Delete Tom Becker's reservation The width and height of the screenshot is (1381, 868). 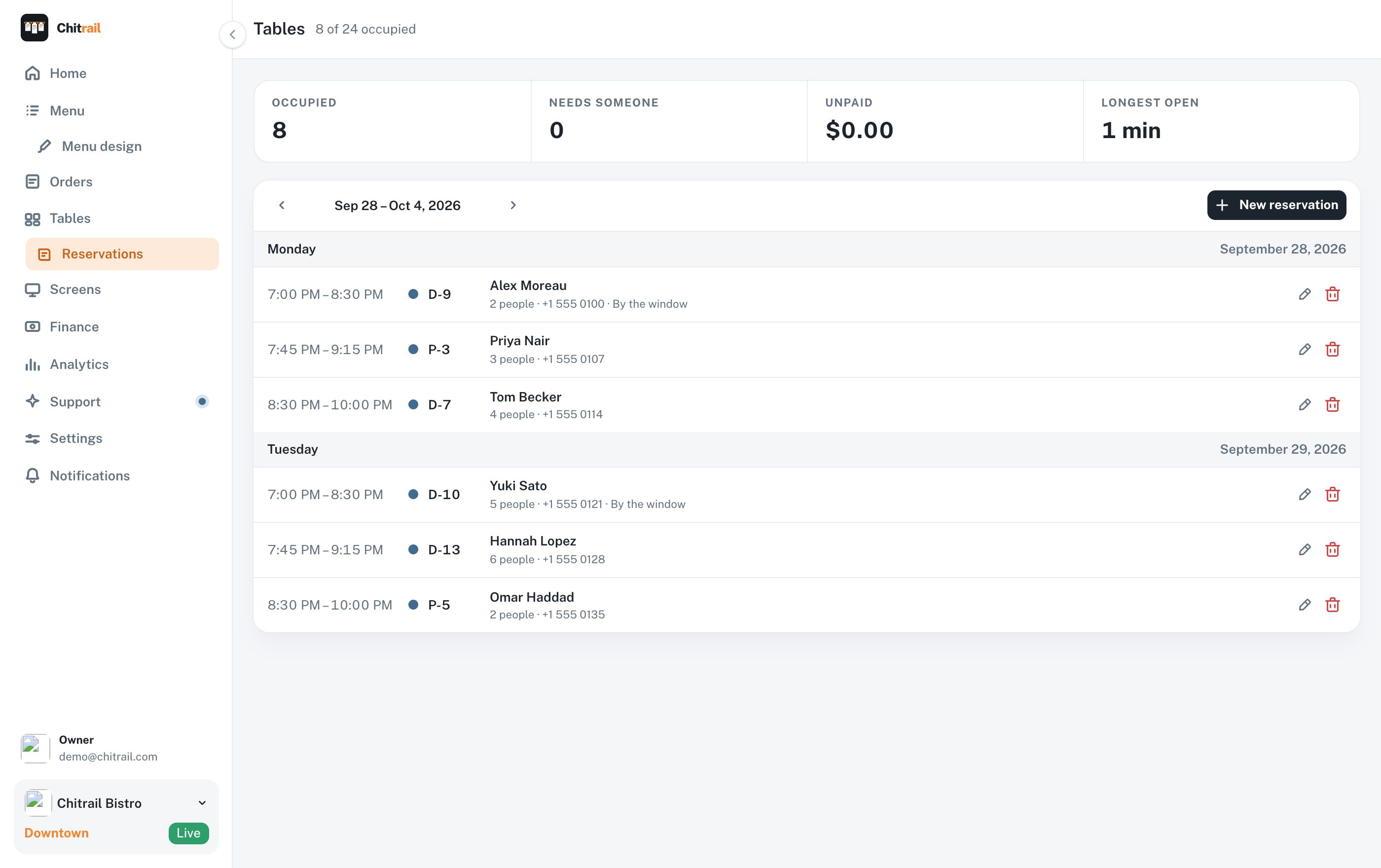coord(1332,405)
